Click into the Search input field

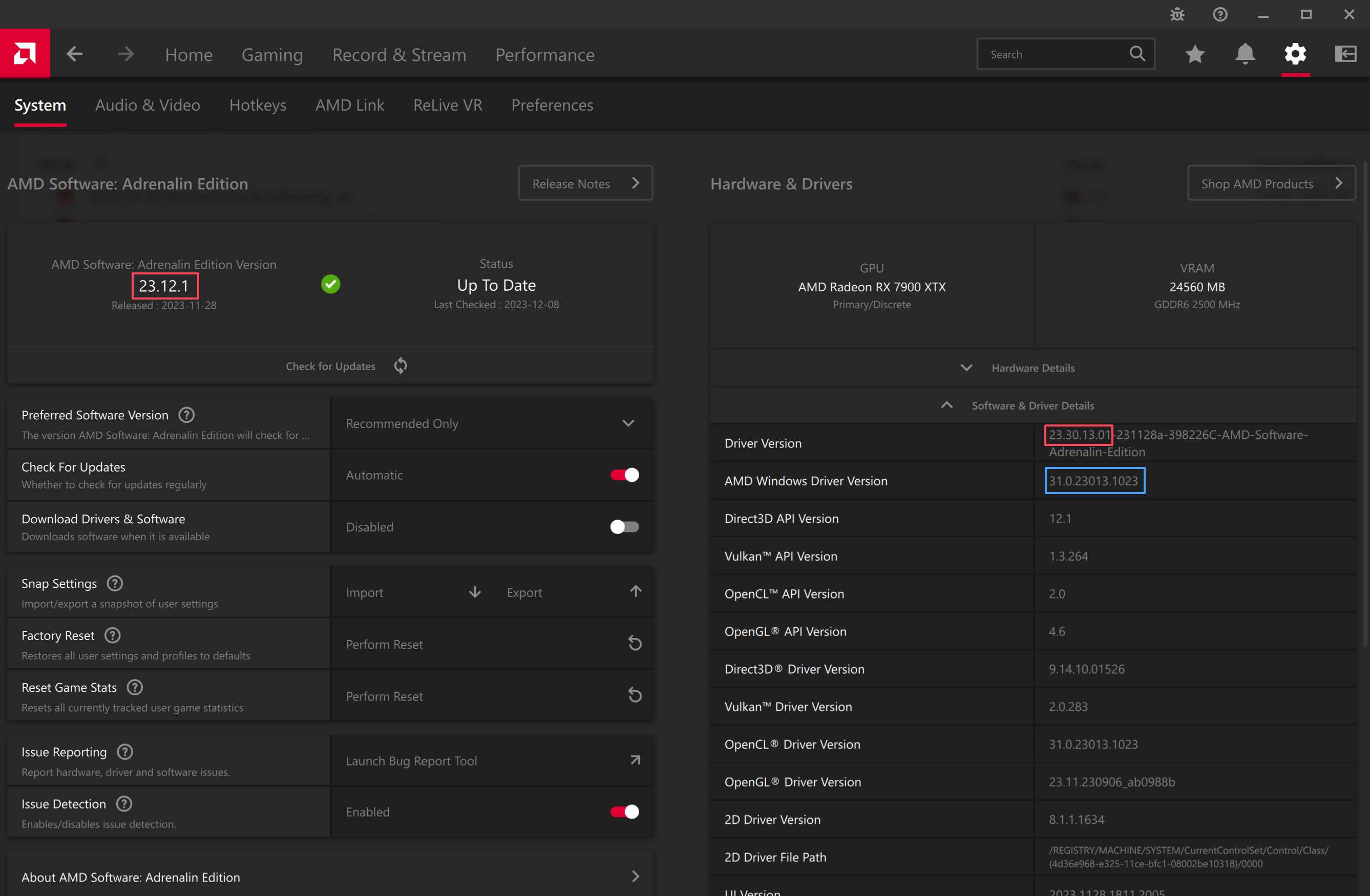1053,54
